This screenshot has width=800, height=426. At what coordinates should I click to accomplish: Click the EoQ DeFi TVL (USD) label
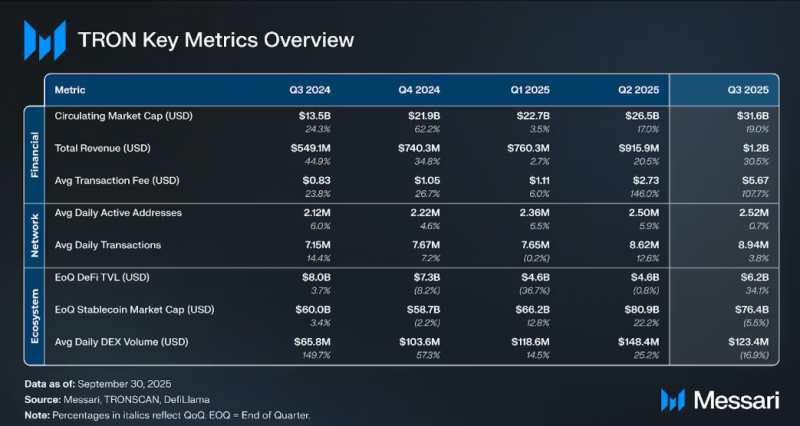pos(102,277)
